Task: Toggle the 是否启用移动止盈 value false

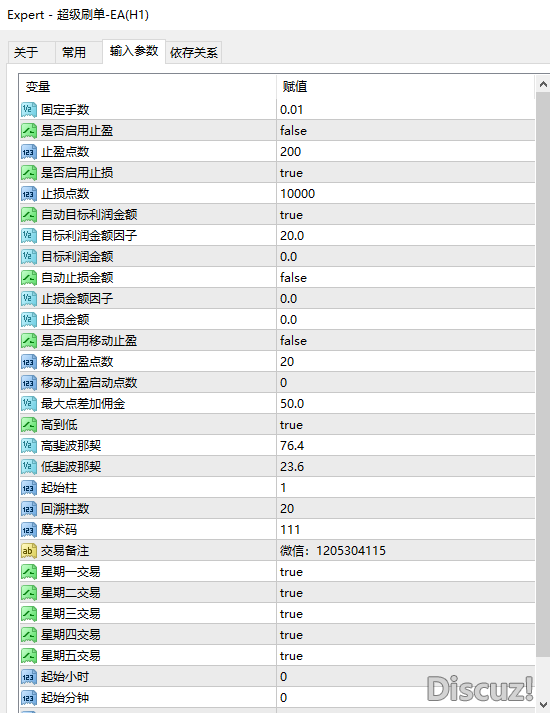Action: (x=405, y=341)
